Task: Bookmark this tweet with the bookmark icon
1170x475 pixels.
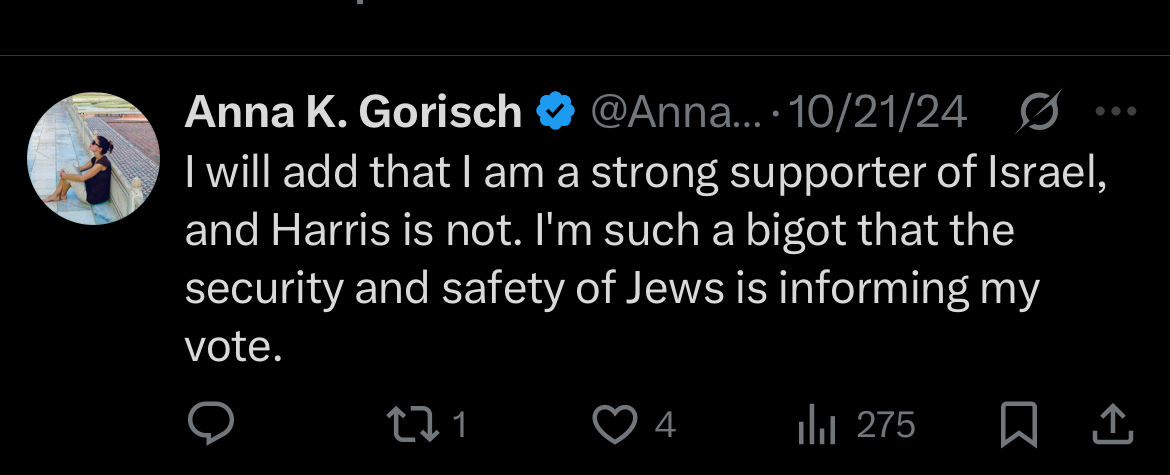Action: click(x=1019, y=424)
